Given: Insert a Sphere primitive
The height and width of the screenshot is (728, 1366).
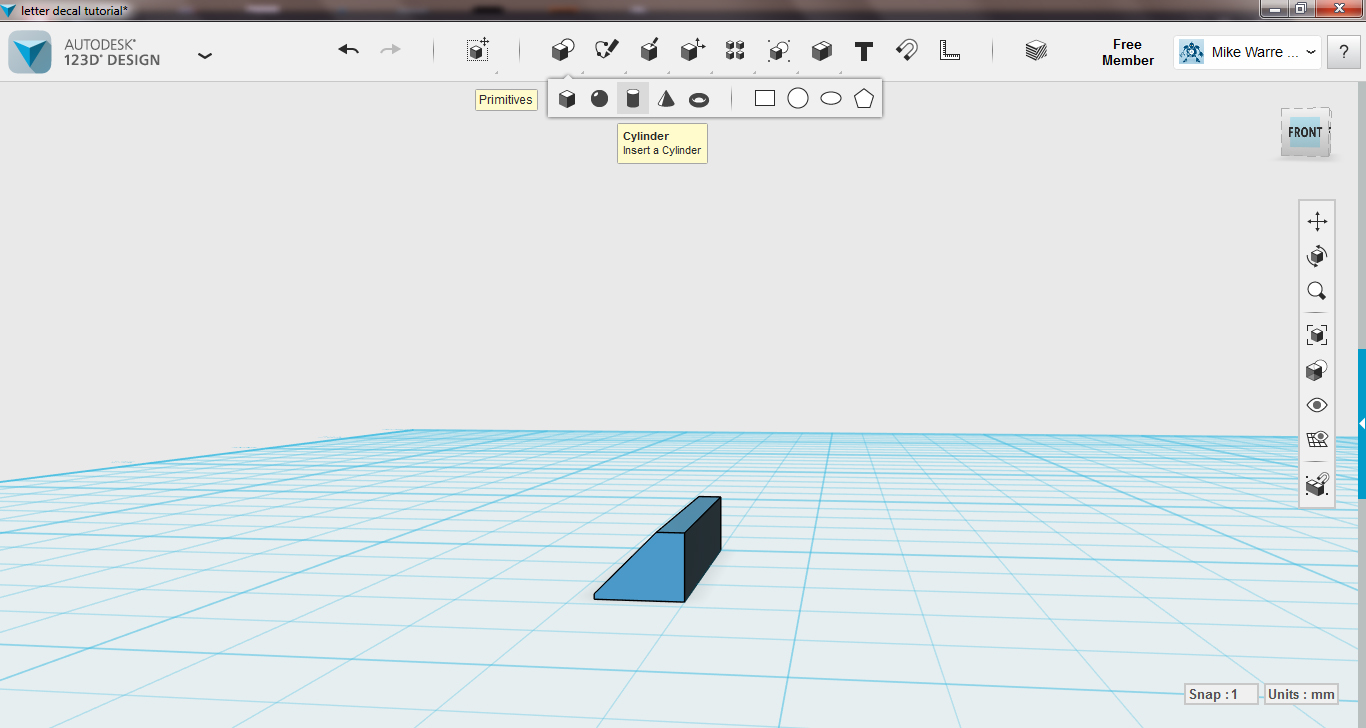Looking at the screenshot, I should 599,98.
